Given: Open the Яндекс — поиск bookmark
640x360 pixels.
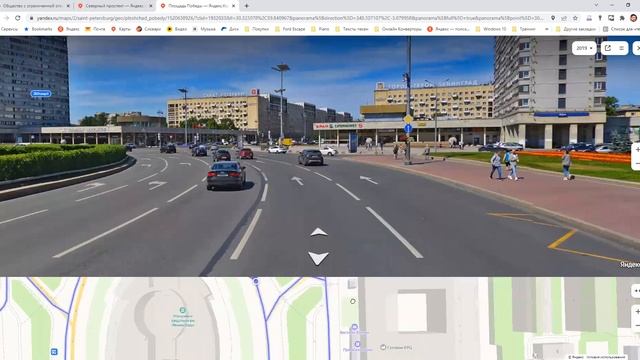Looking at the screenshot, I should click(448, 29).
